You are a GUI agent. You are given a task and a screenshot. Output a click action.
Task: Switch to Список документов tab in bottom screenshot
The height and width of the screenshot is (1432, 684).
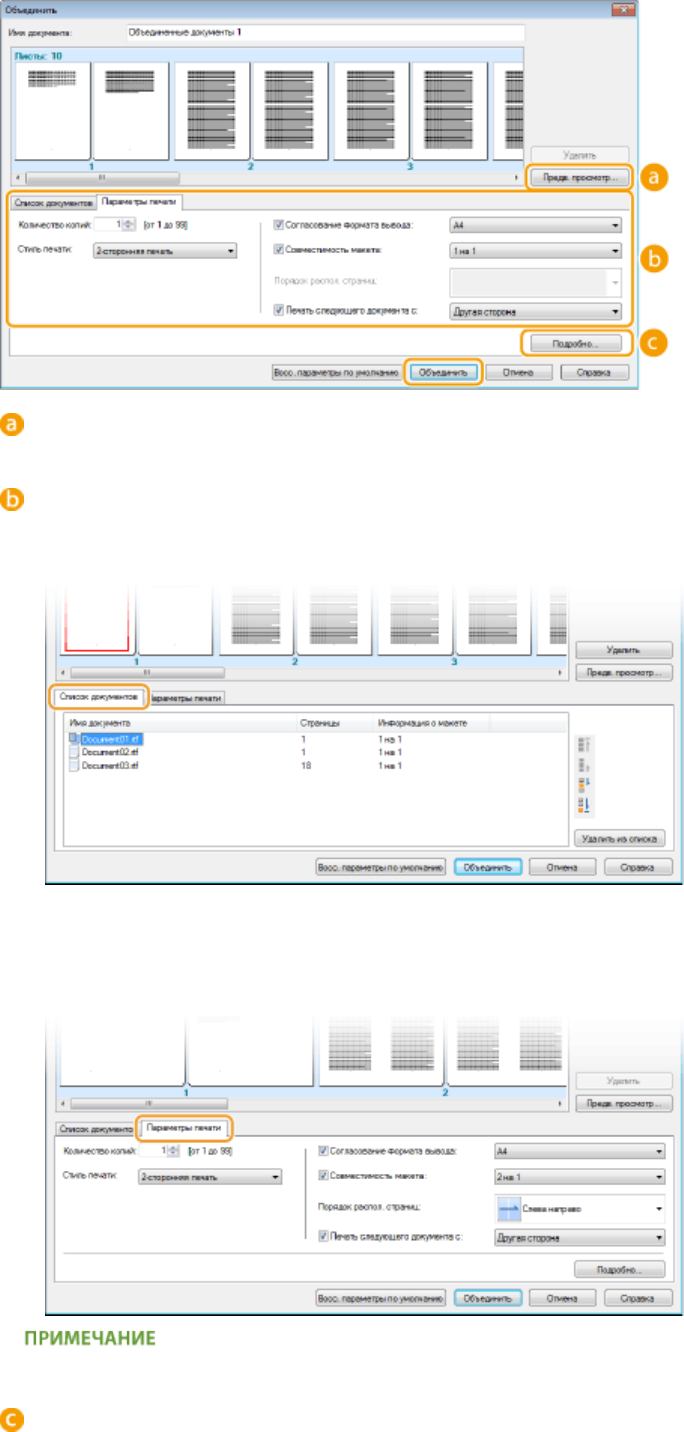click(x=95, y=1129)
